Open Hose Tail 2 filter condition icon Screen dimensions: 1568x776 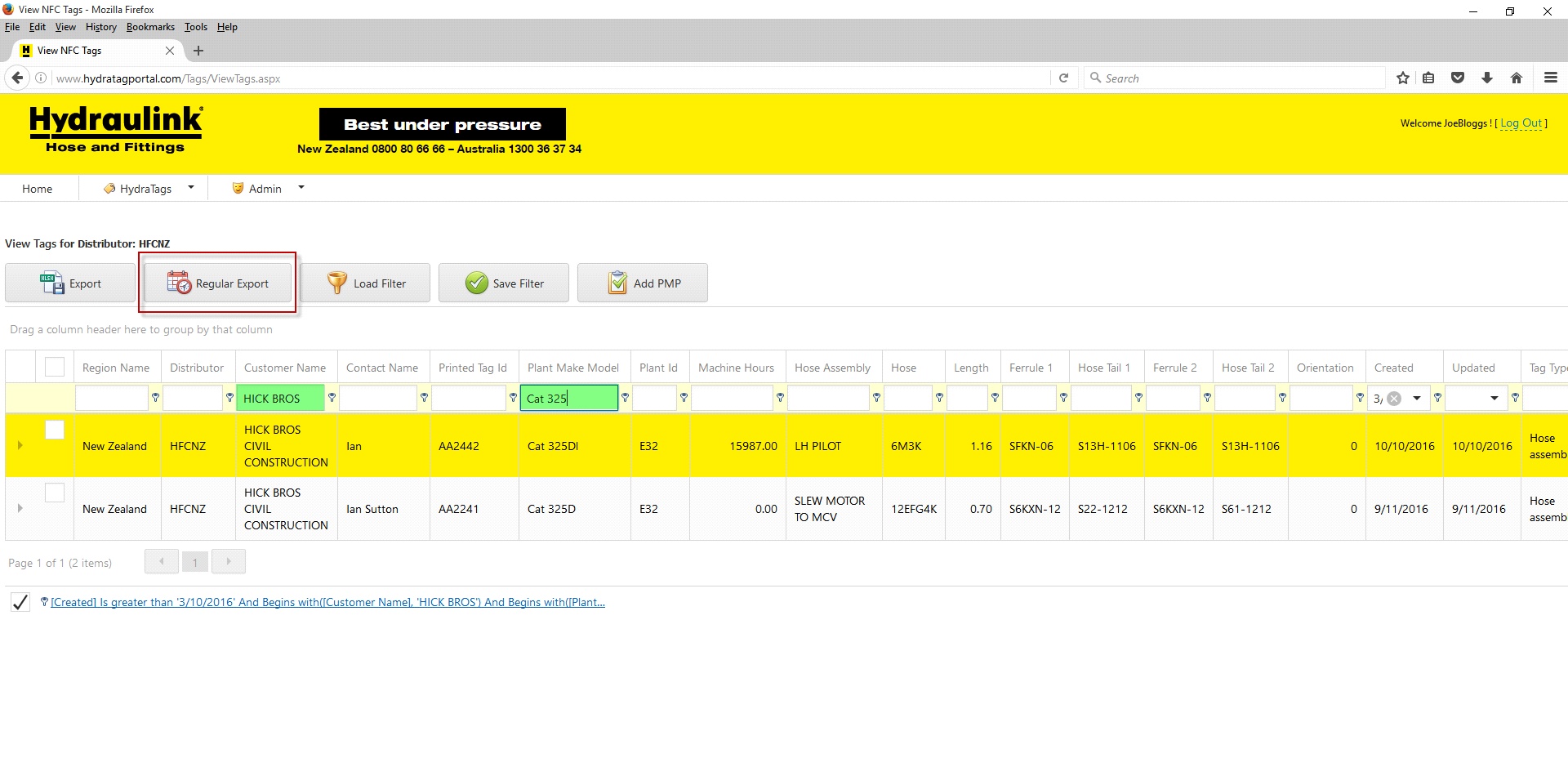click(x=1282, y=398)
